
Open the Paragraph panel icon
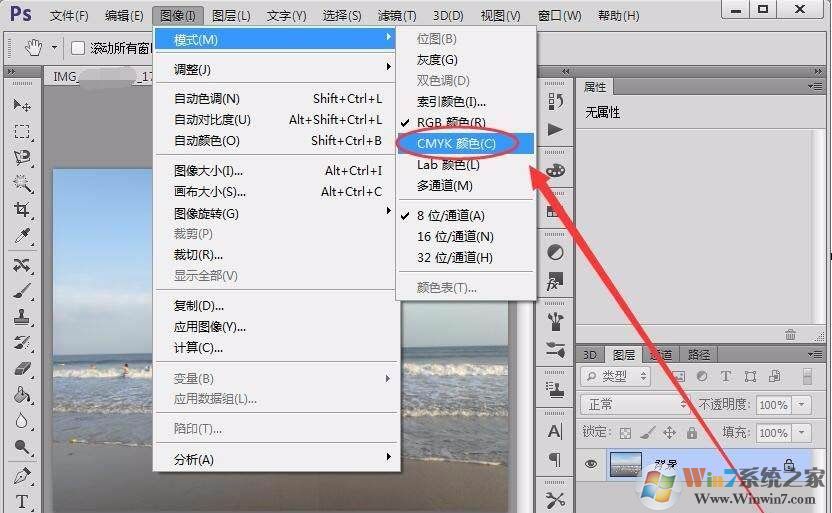pyautogui.click(x=556, y=459)
